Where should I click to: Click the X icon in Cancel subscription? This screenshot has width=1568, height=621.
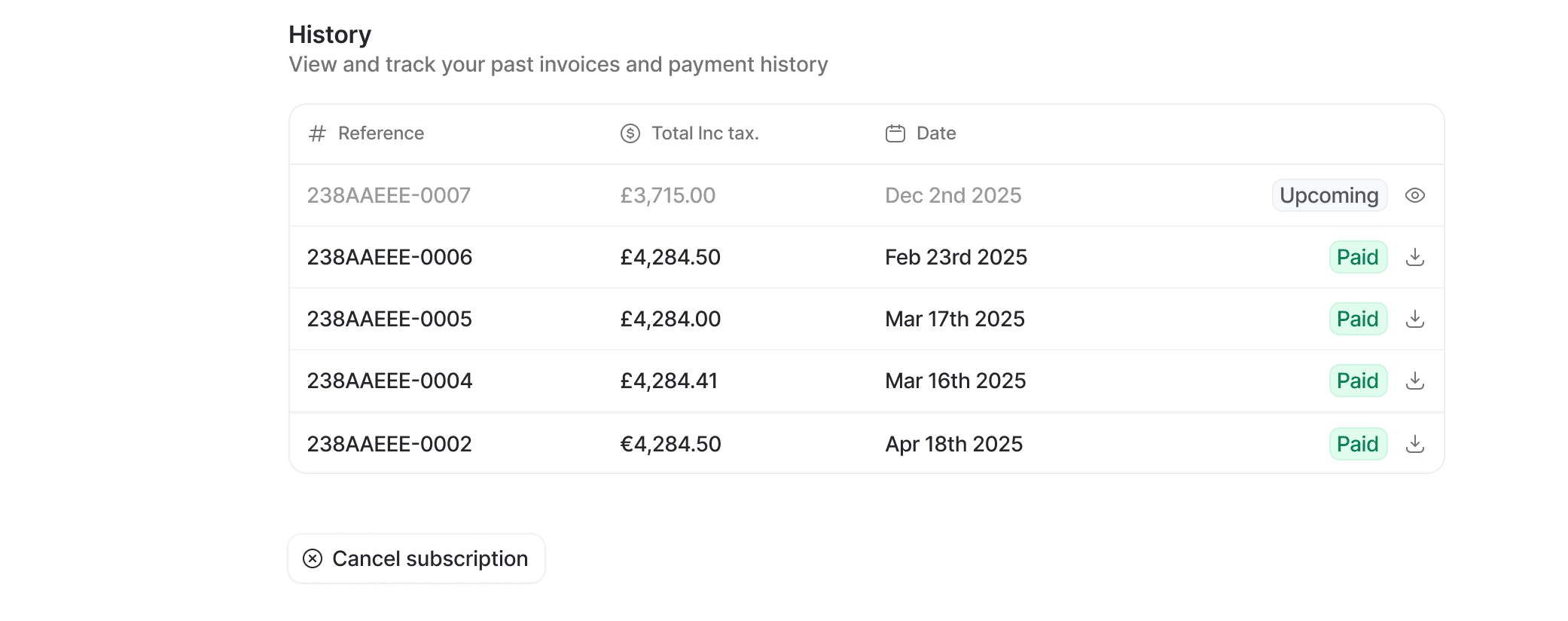[x=313, y=558]
